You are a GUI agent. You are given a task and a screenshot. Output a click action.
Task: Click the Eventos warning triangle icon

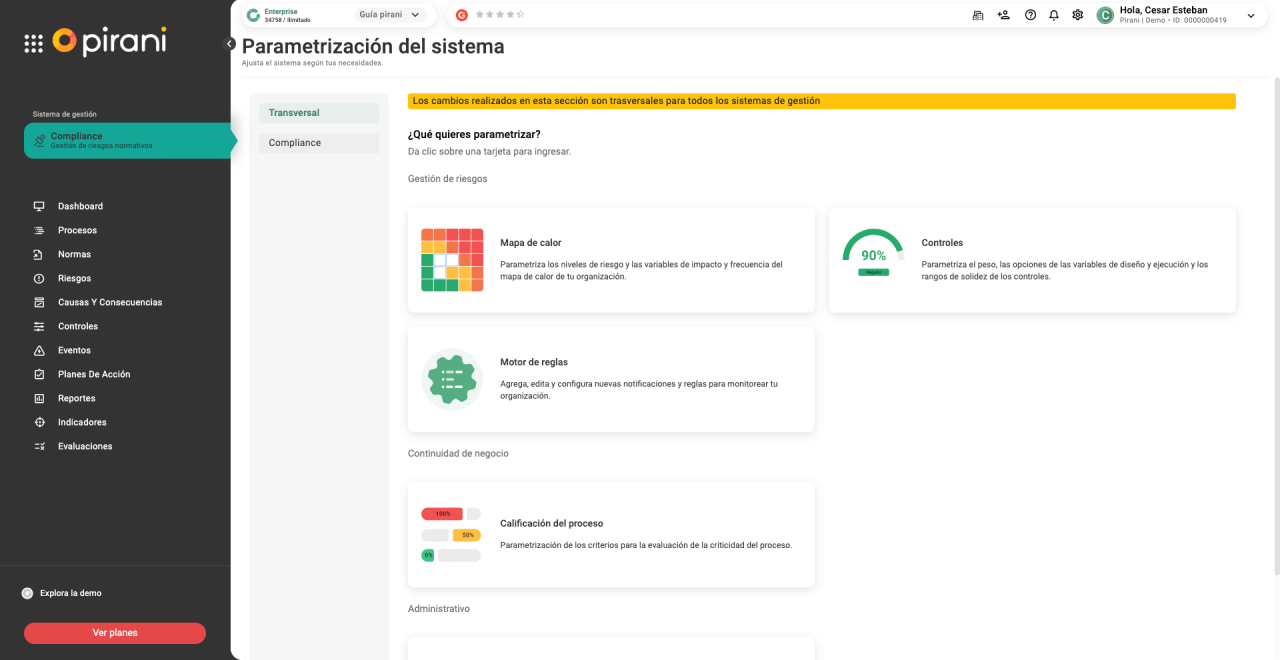pyautogui.click(x=39, y=350)
